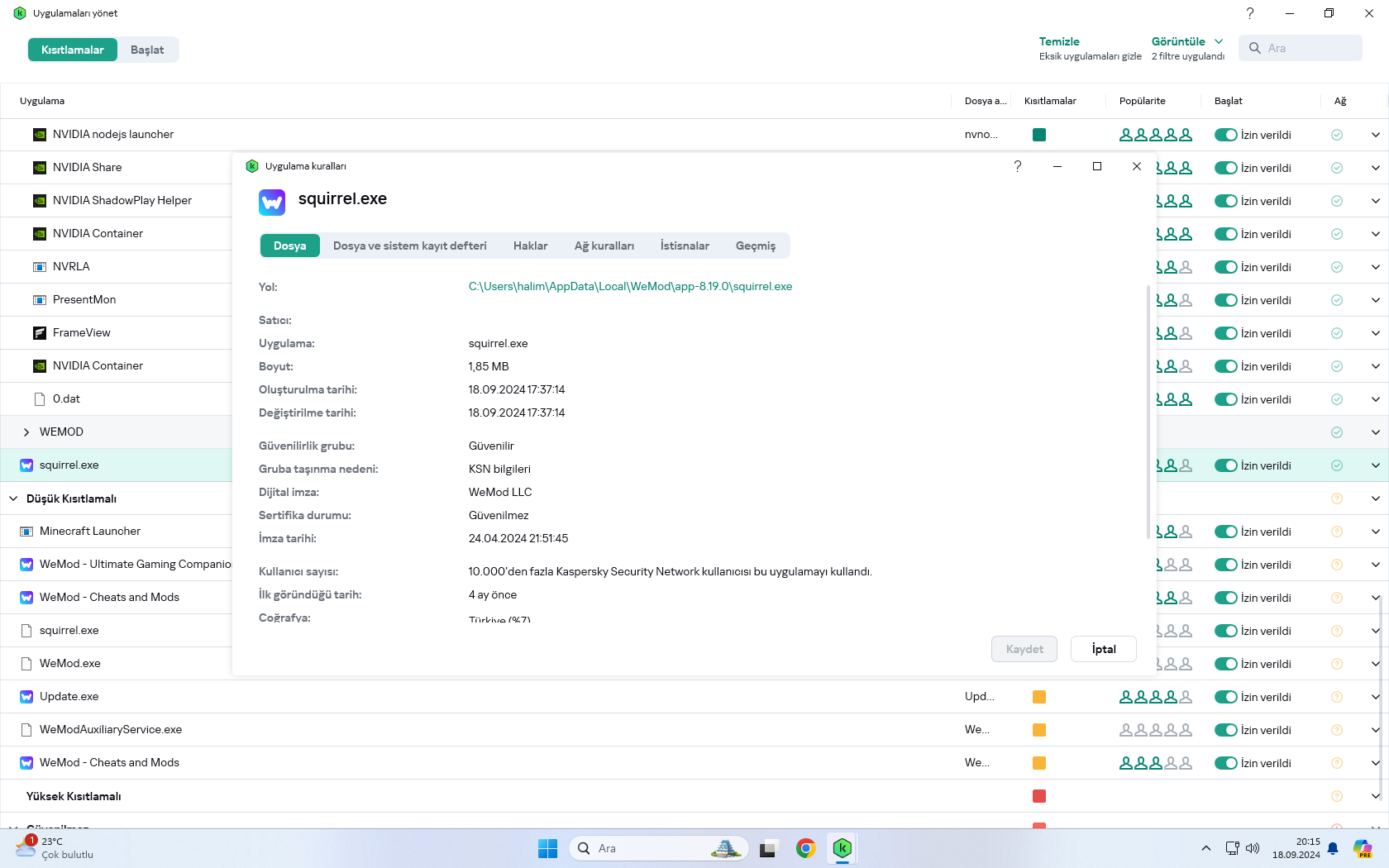
Task: Click the NVIDIA ShadowPlay Helper icon
Action: pos(40,201)
